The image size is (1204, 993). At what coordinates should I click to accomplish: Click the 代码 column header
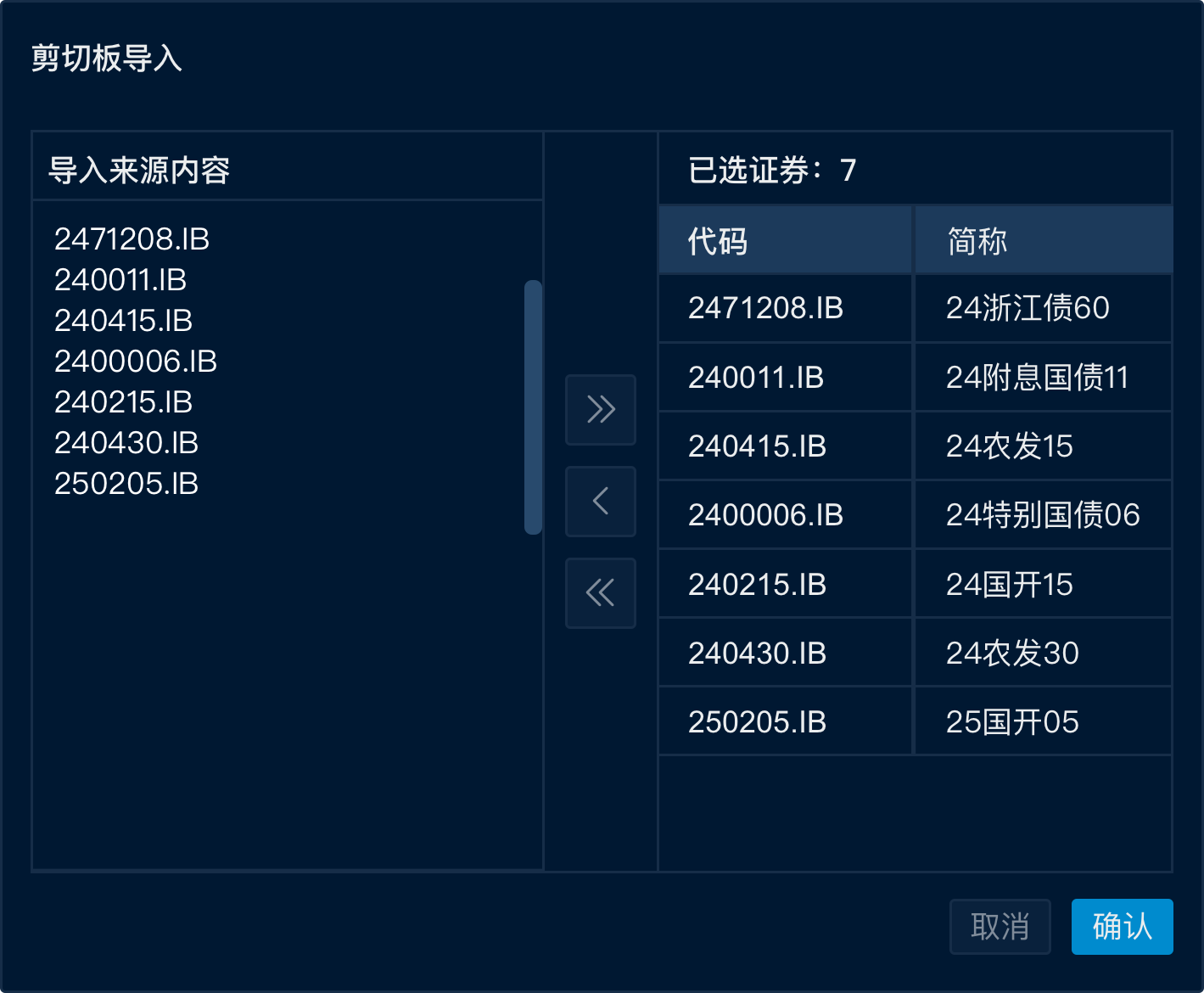(785, 240)
